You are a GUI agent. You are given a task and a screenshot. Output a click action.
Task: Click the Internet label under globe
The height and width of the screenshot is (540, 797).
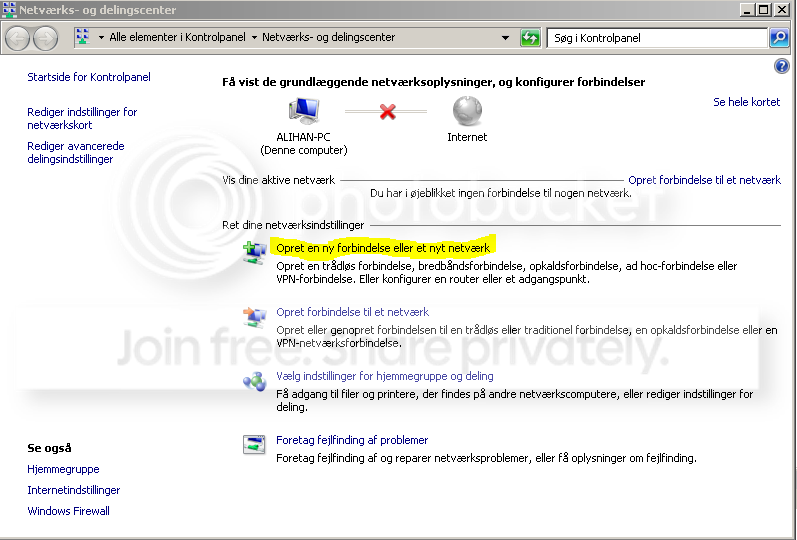pyautogui.click(x=467, y=137)
